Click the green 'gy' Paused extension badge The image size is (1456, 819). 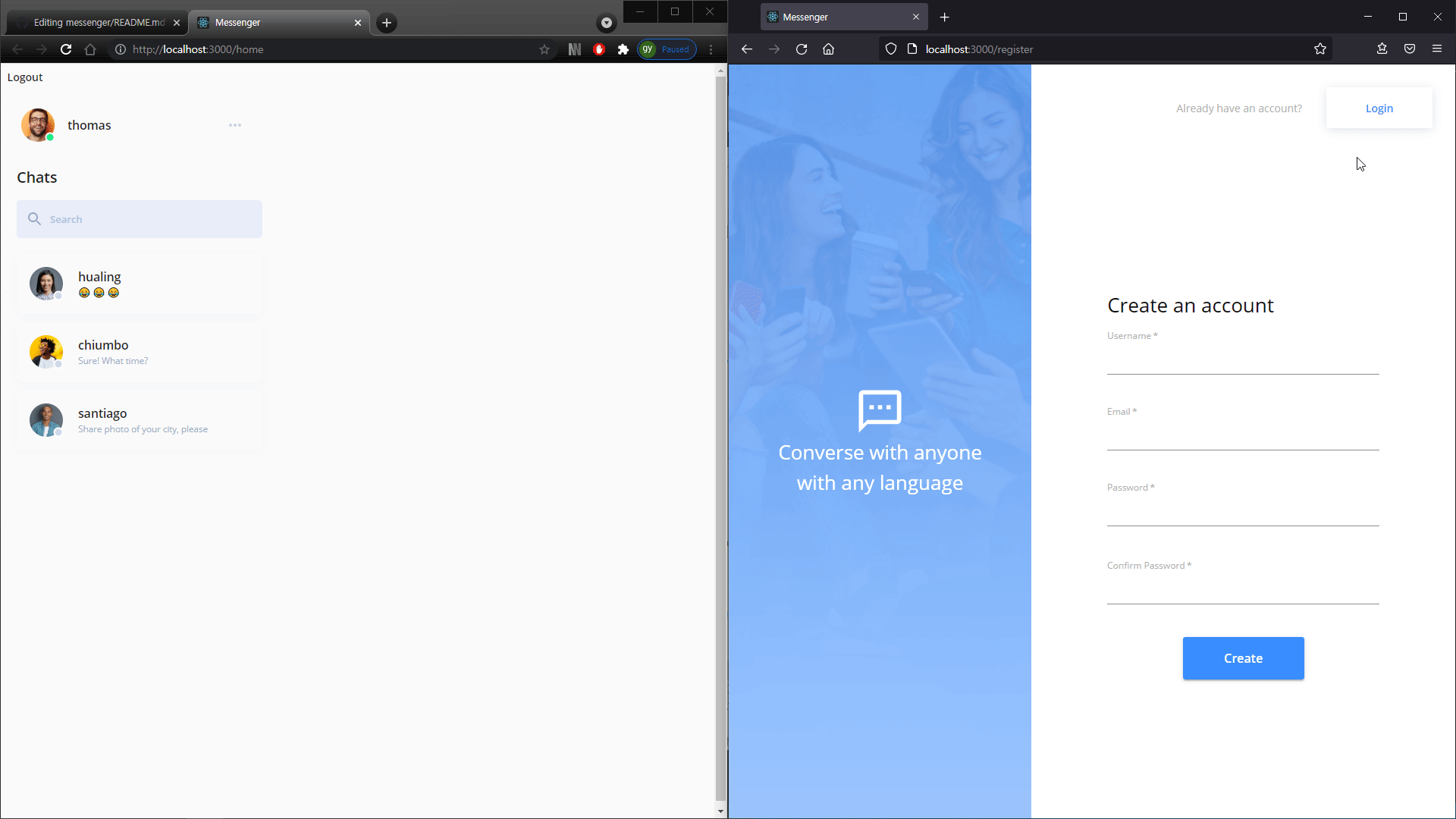667,49
